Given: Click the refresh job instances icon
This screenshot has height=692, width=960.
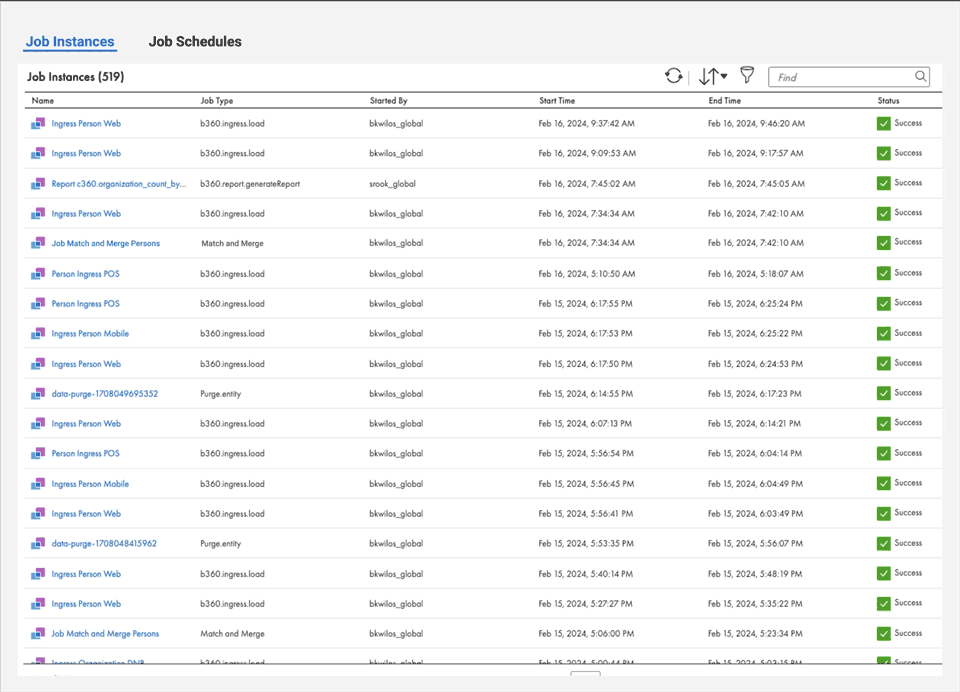Looking at the screenshot, I should pyautogui.click(x=673, y=76).
